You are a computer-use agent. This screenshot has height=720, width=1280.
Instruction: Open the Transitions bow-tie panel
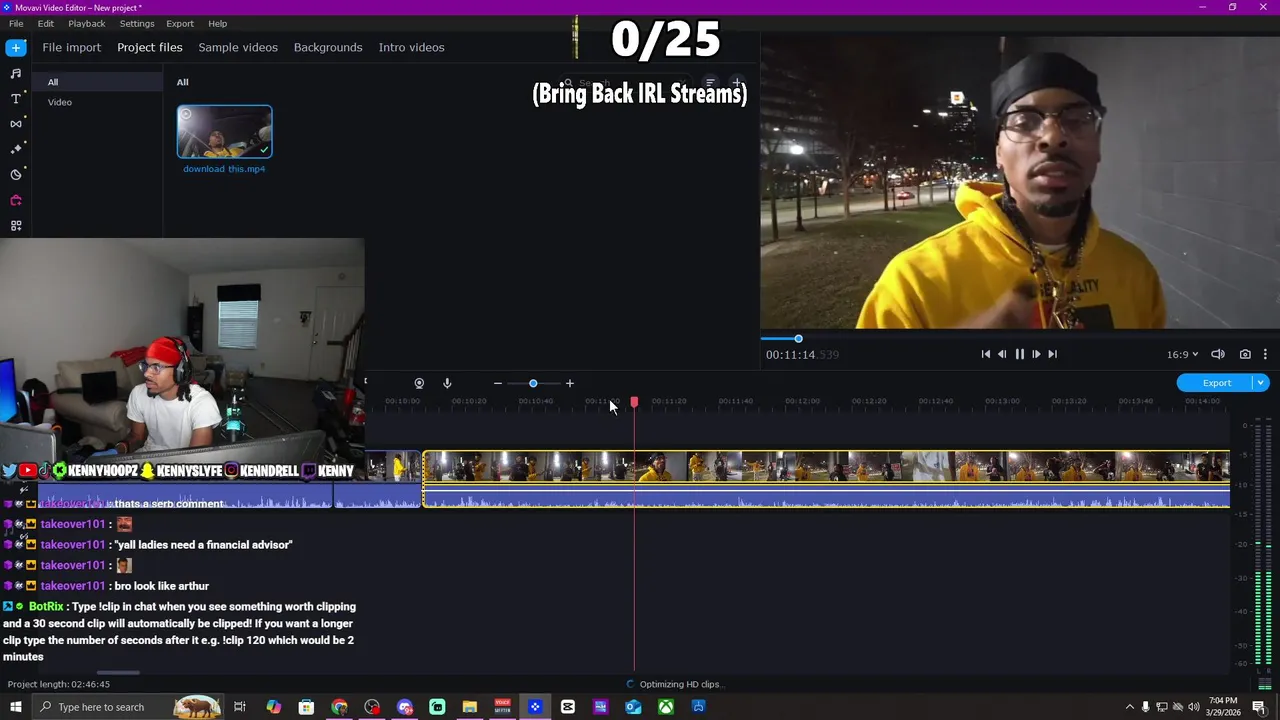[16, 124]
